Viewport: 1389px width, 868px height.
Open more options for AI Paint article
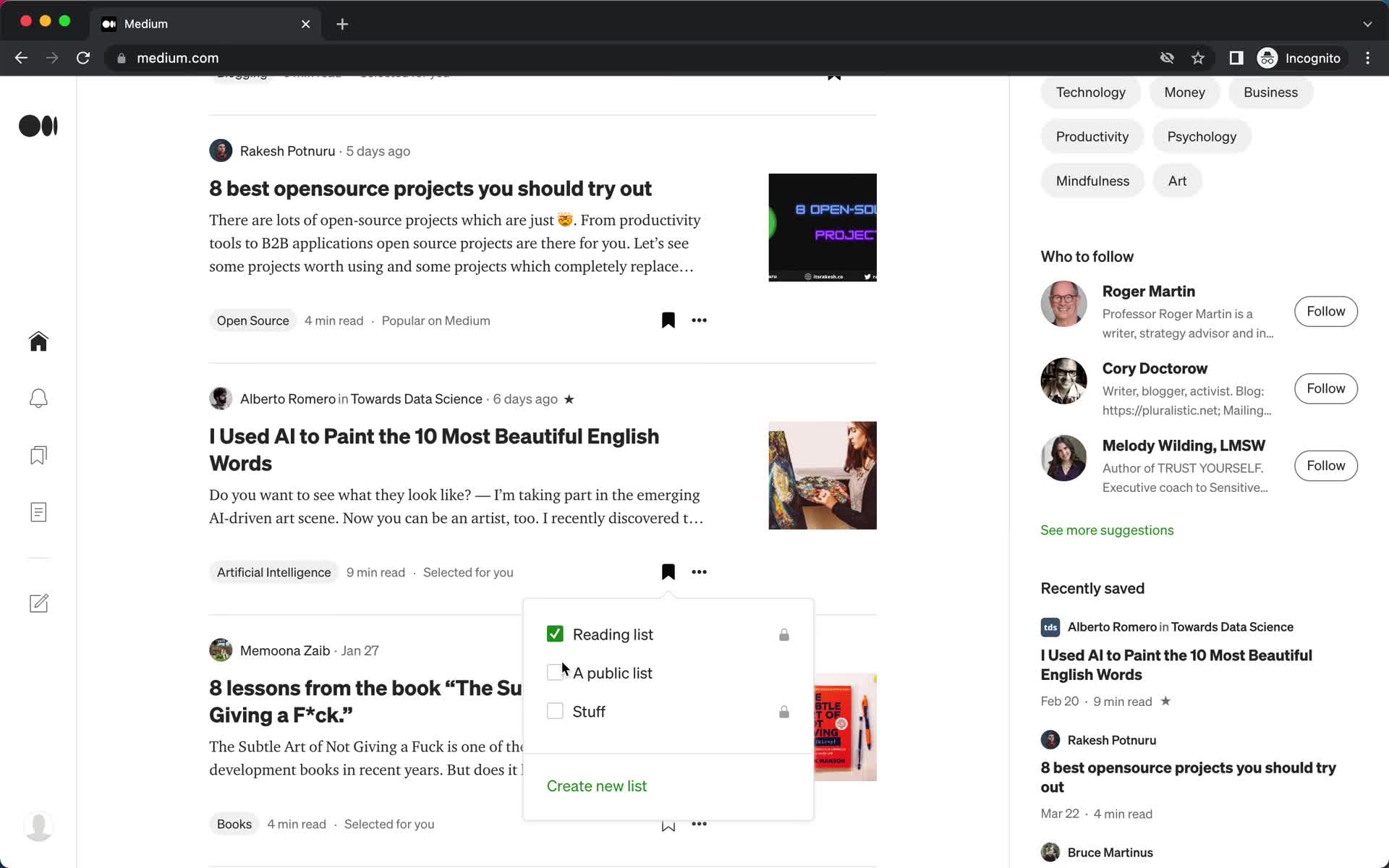pos(699,572)
